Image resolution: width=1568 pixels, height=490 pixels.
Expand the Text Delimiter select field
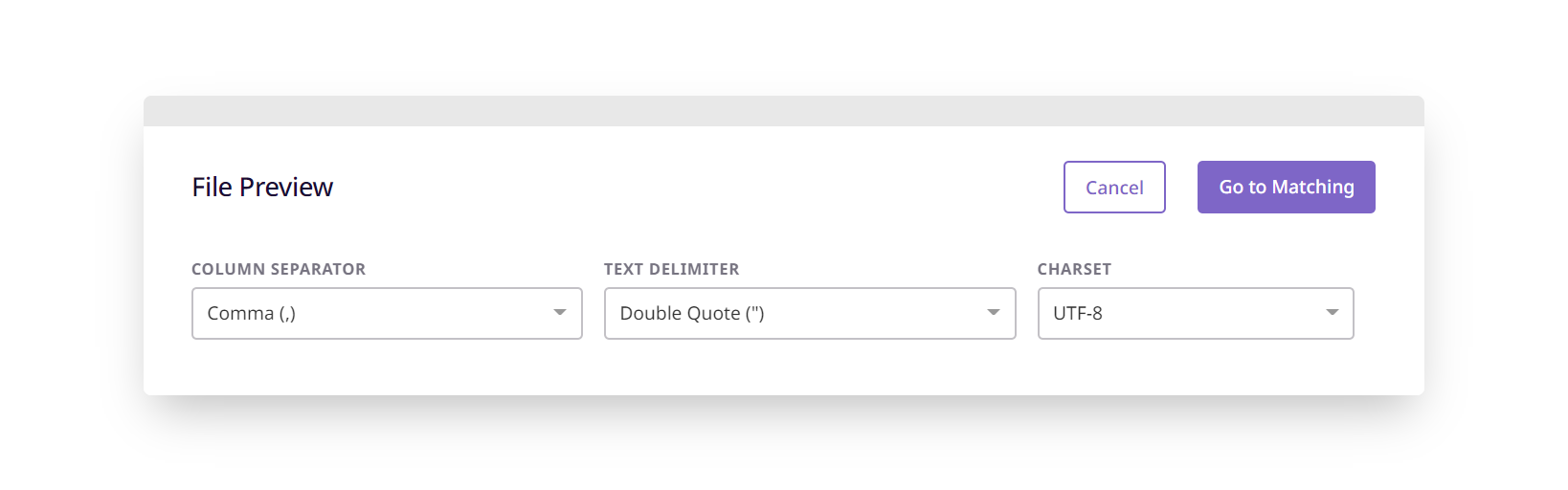810,313
